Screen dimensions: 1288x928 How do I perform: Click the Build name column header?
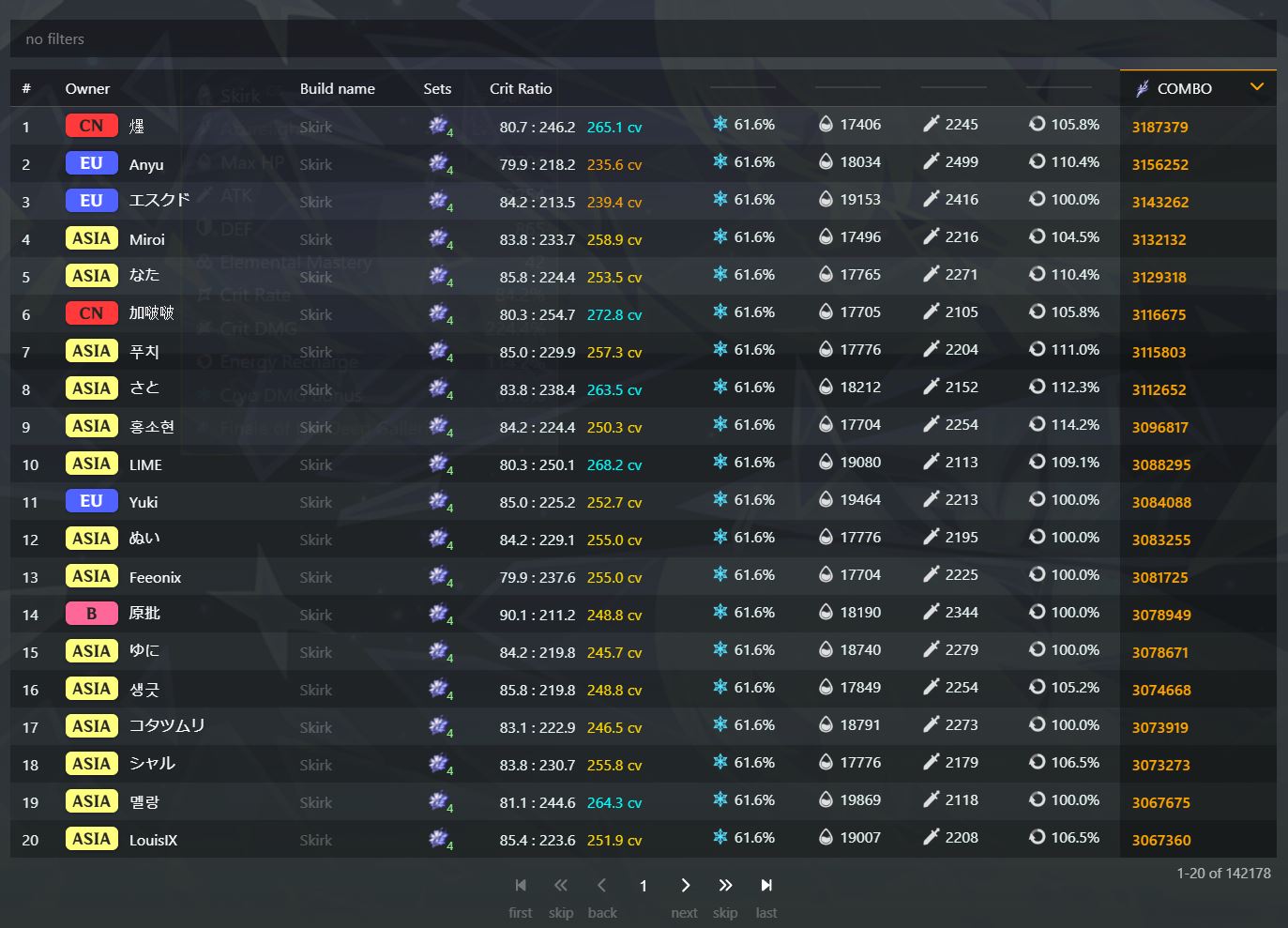click(338, 88)
